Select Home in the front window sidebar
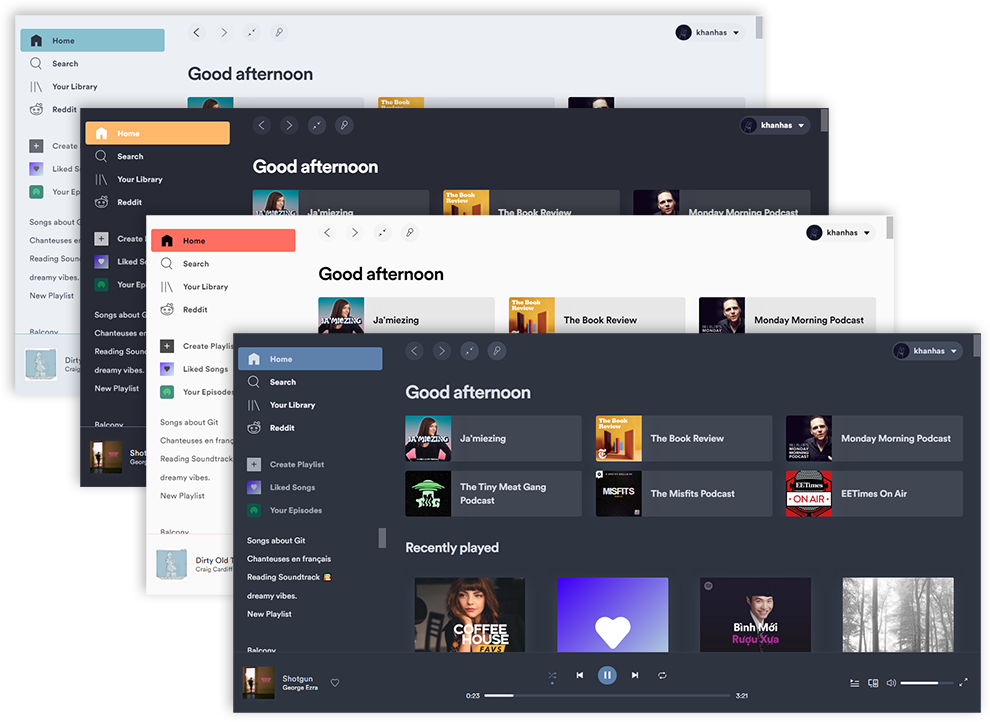The image size is (990, 722). point(310,358)
